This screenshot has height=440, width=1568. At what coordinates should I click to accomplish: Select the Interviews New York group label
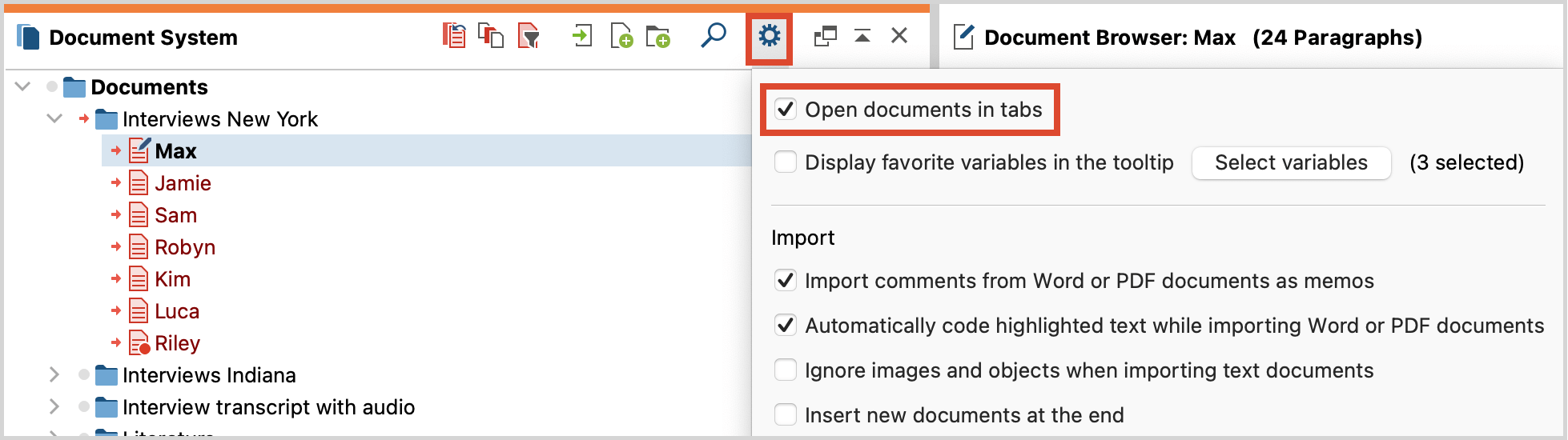pyautogui.click(x=220, y=119)
